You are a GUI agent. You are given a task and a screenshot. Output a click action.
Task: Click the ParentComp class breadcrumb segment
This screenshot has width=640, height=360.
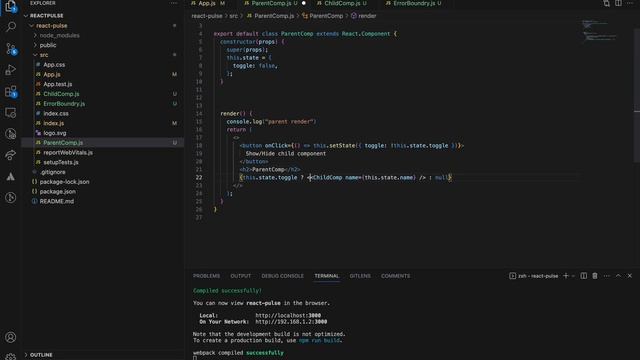pyautogui.click(x=326, y=16)
